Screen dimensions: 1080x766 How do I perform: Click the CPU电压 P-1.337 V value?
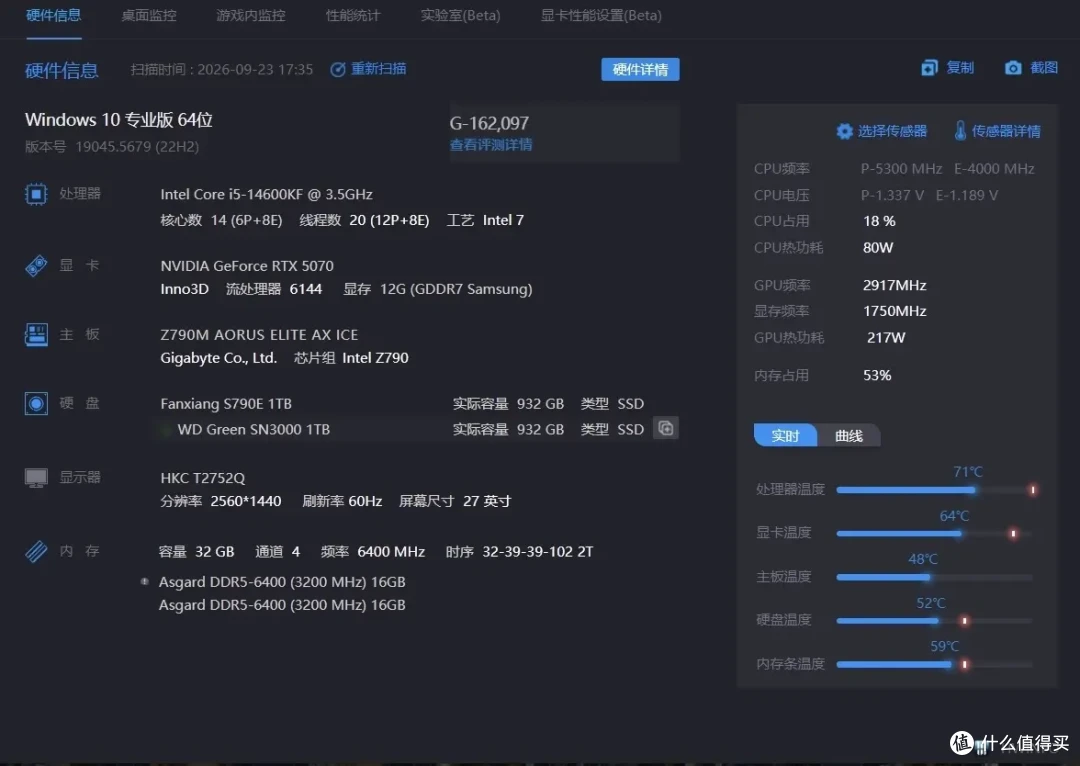[892, 196]
